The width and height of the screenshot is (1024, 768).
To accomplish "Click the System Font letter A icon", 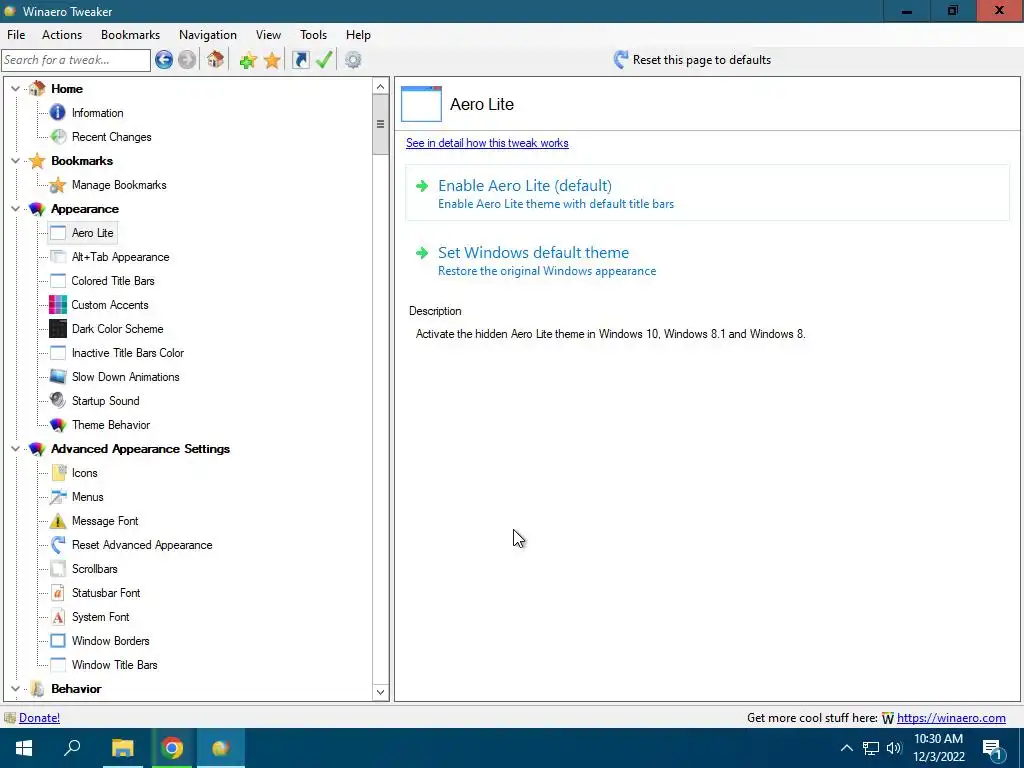I will [x=57, y=616].
